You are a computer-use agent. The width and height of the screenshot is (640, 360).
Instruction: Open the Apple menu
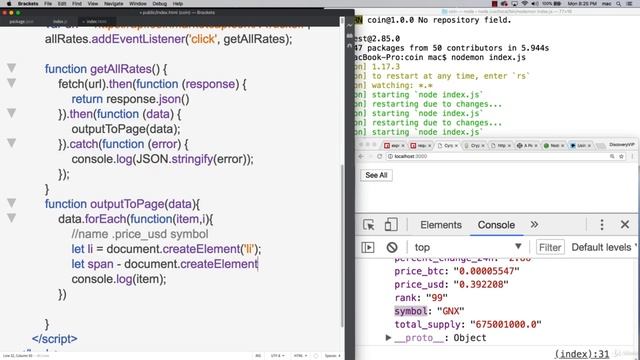[x=9, y=4]
